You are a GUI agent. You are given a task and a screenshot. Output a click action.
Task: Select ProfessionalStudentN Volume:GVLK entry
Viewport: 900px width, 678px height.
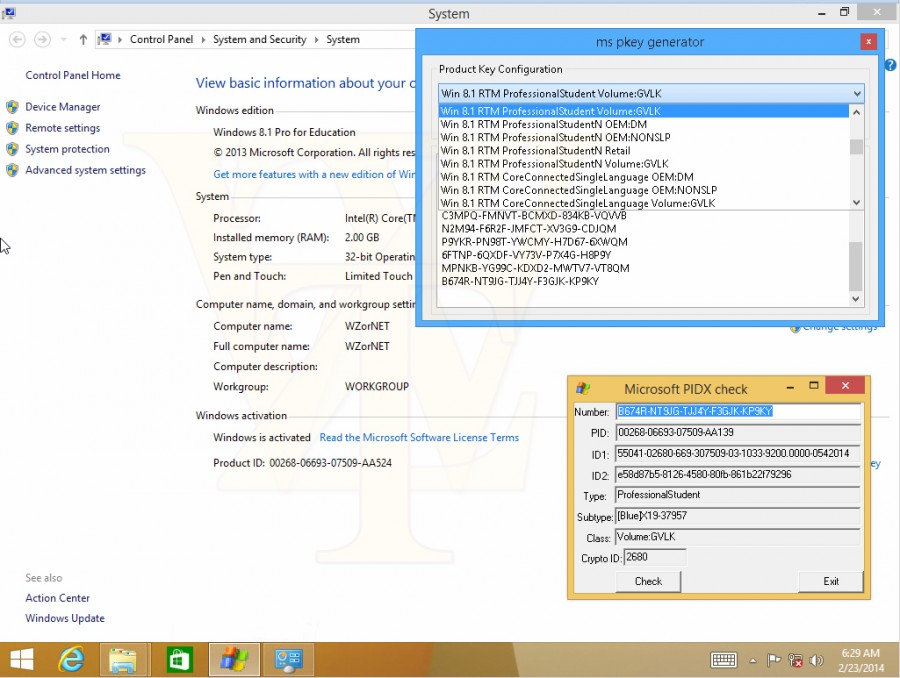[x=643, y=164]
